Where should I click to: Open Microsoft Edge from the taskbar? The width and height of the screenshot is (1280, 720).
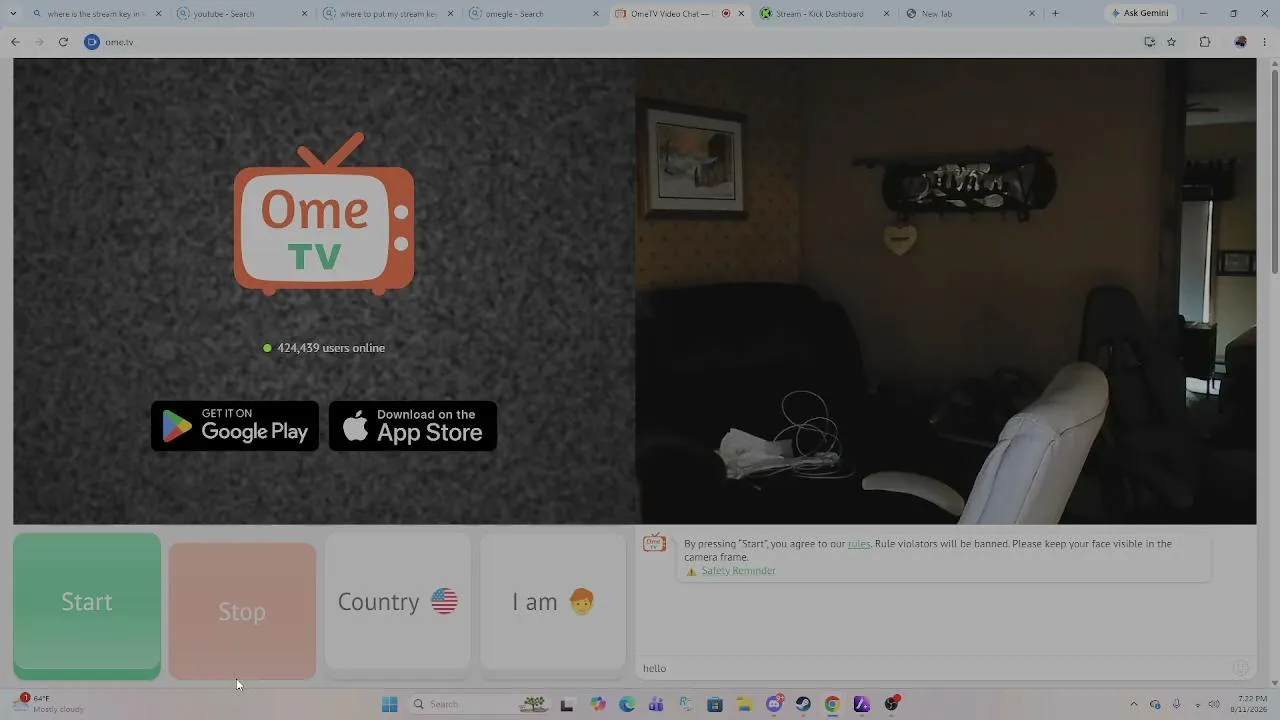[x=627, y=704]
